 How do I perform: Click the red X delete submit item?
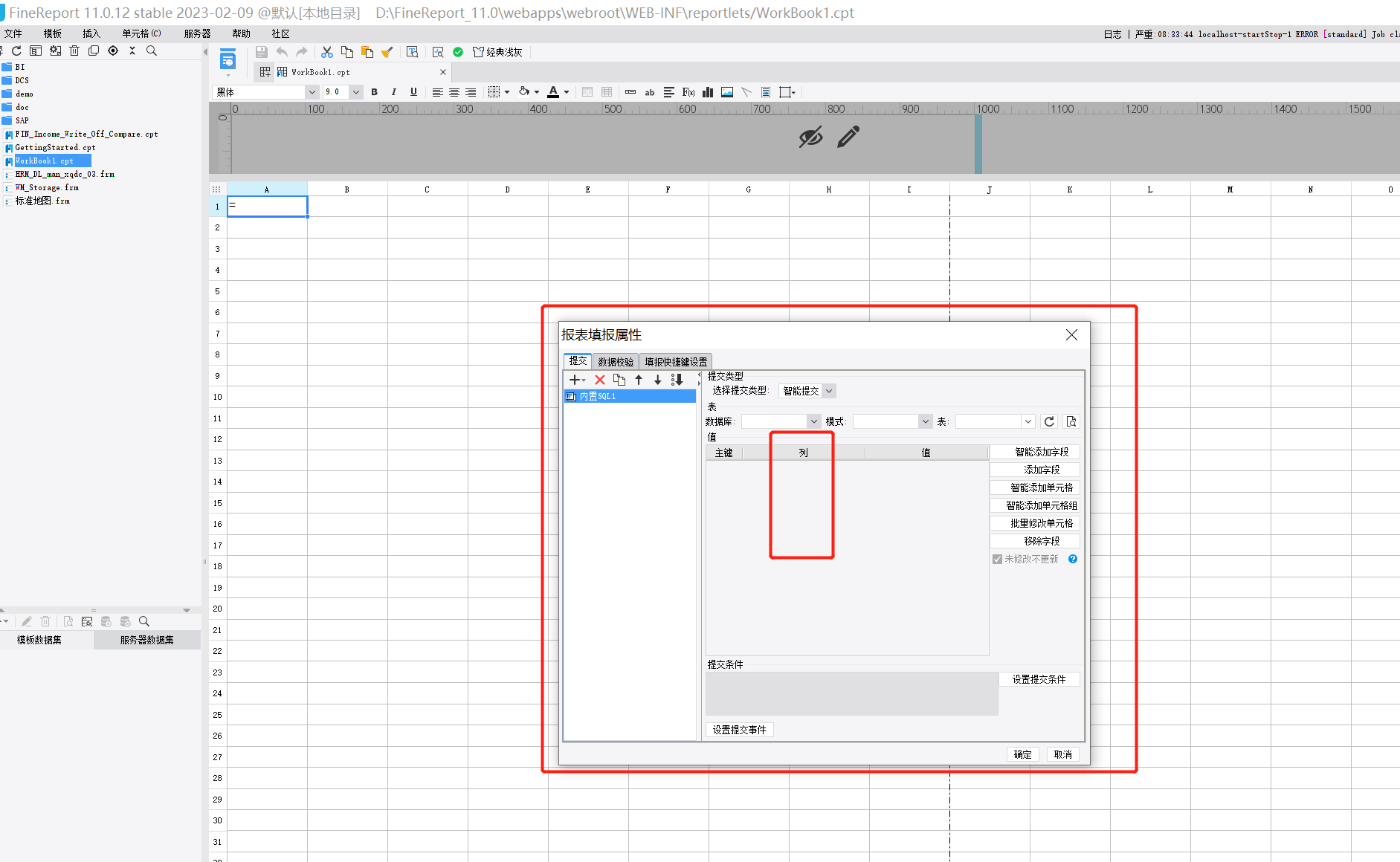point(600,380)
